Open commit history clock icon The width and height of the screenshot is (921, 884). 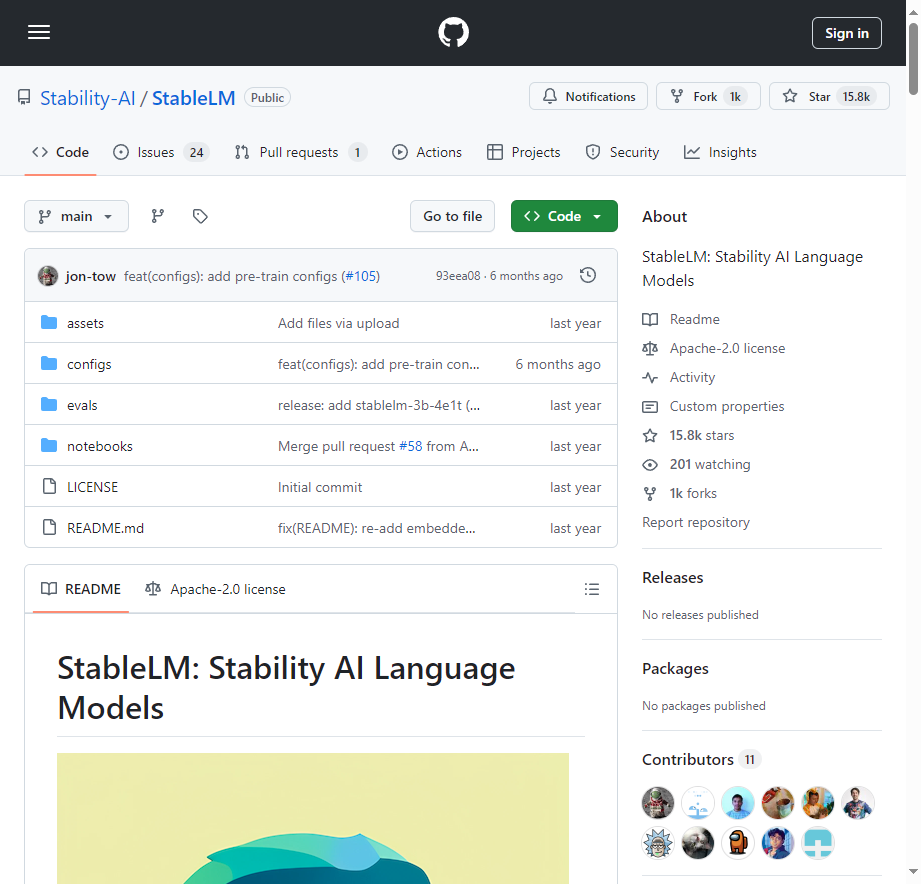588,275
